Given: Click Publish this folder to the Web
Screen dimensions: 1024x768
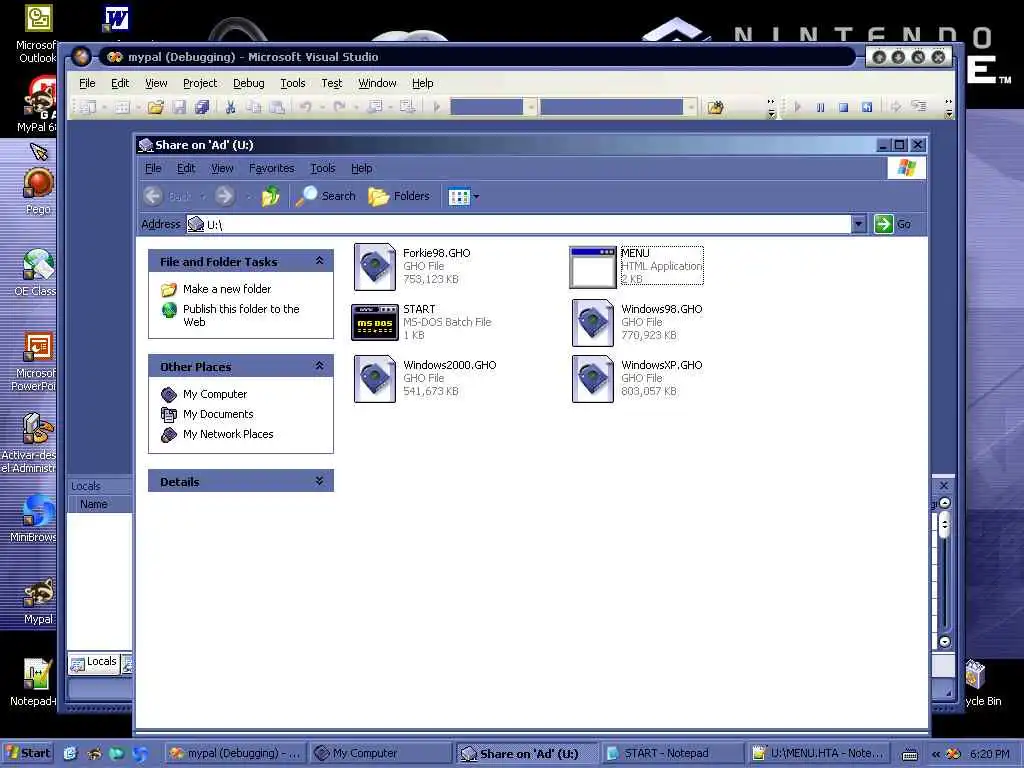Looking at the screenshot, I should tap(241, 315).
